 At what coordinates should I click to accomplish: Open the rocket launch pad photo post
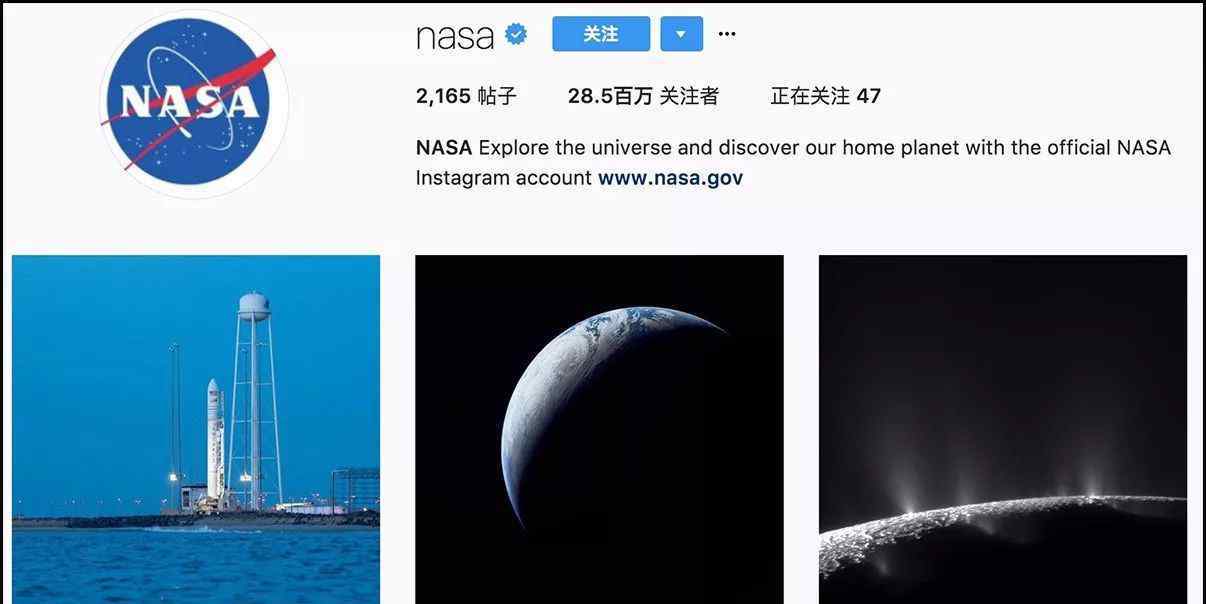click(x=196, y=429)
